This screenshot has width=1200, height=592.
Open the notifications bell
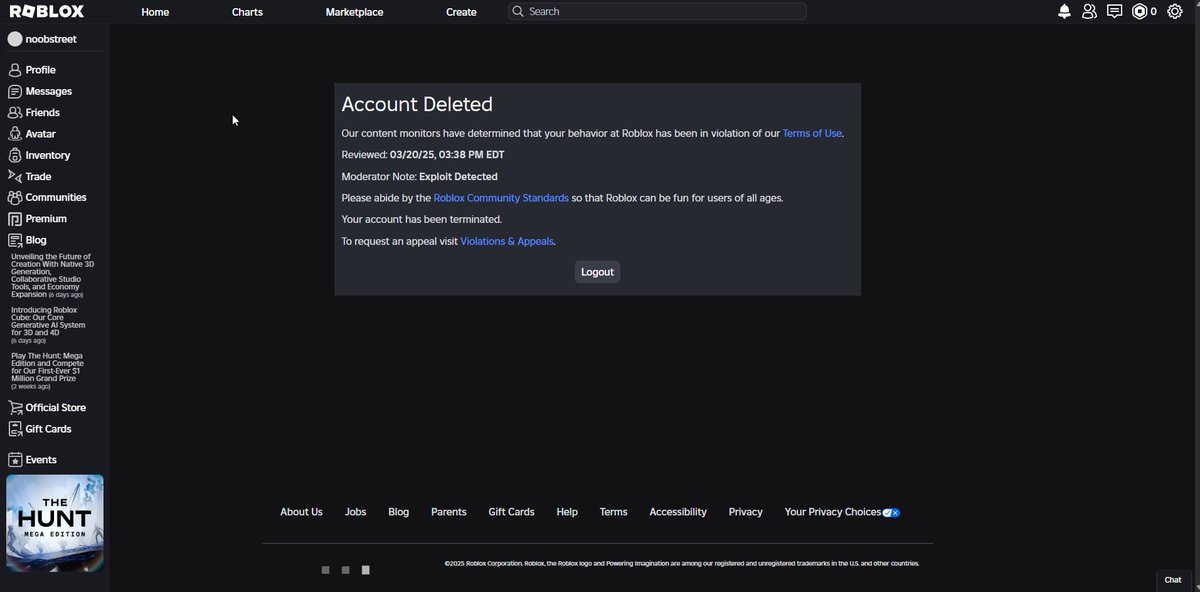[1064, 12]
